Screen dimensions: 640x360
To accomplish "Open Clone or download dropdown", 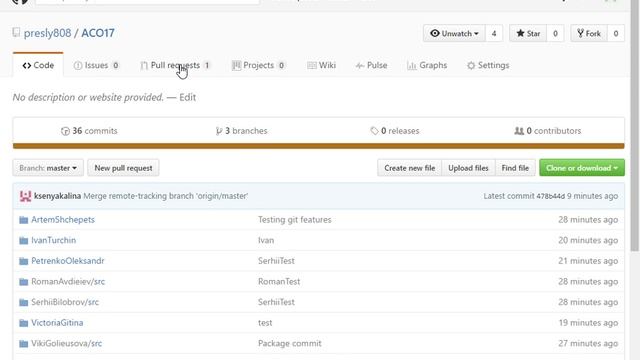I will [582, 168].
